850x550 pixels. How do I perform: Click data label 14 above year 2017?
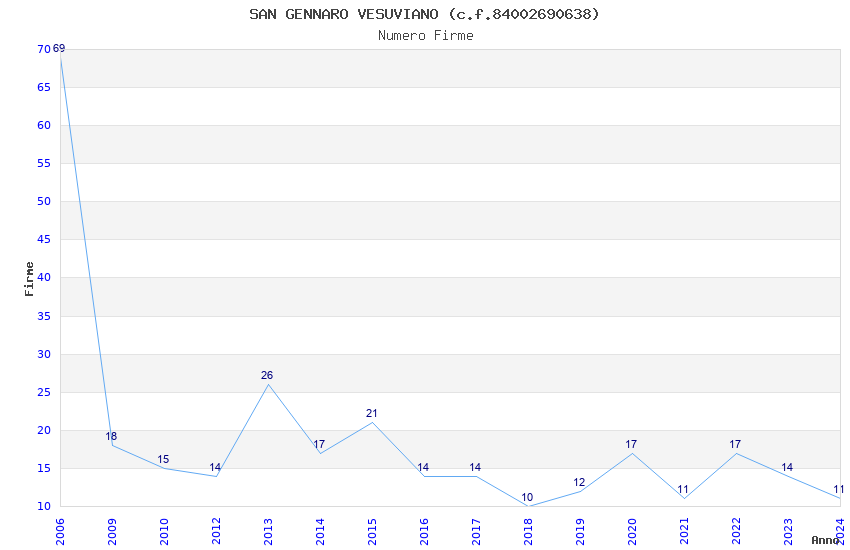475,467
